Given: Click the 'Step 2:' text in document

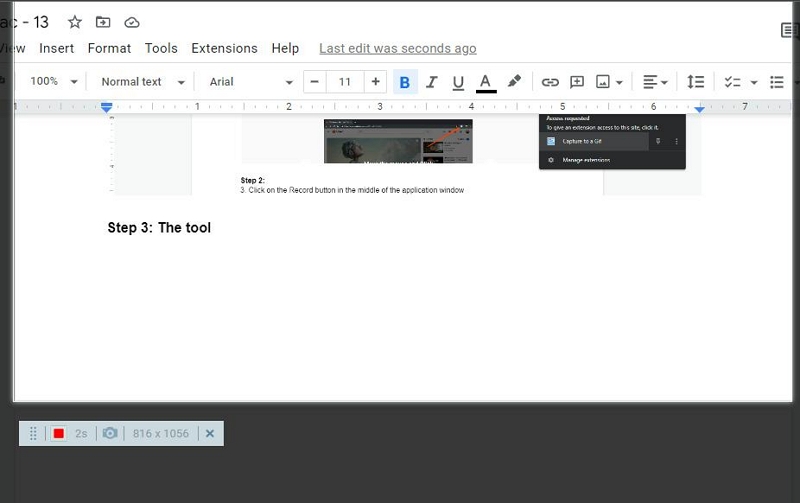Looking at the screenshot, I should click(x=253, y=180).
